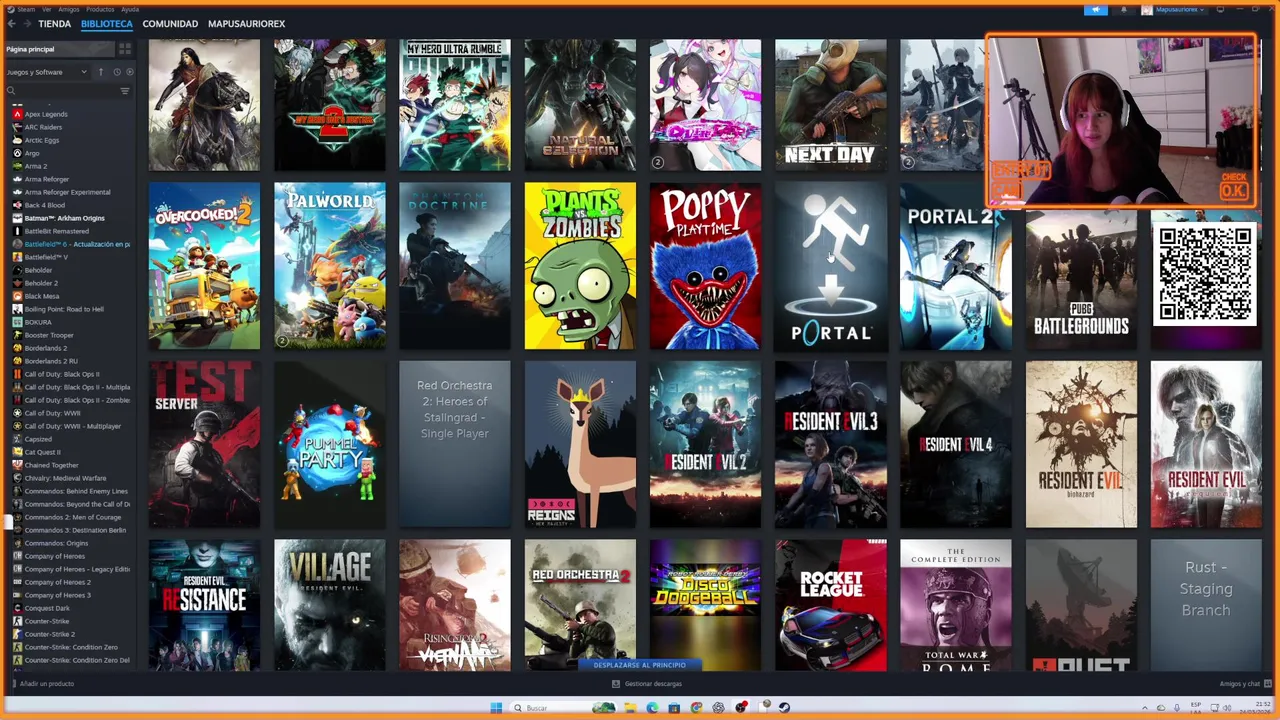Select Borderlands 2 in the sidebar
1280x720 pixels.
pyautogui.click(x=46, y=348)
